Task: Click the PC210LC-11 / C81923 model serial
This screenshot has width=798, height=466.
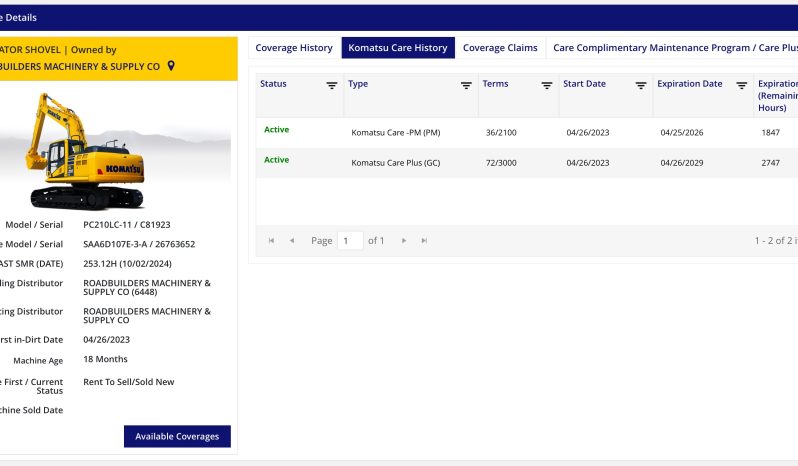Action: (x=127, y=225)
